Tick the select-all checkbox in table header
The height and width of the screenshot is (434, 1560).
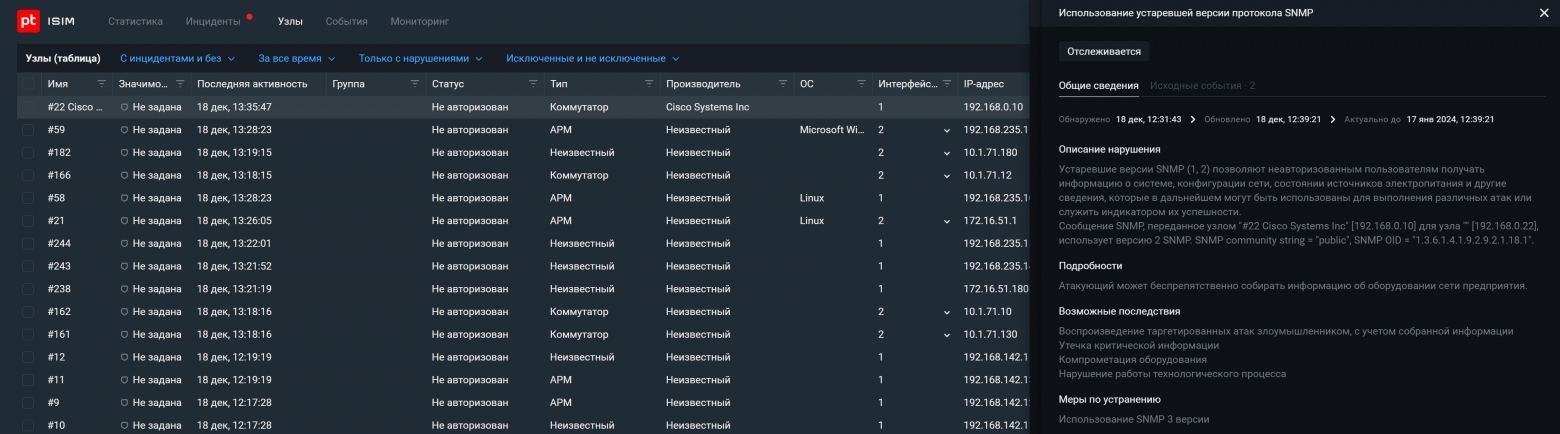[28, 84]
